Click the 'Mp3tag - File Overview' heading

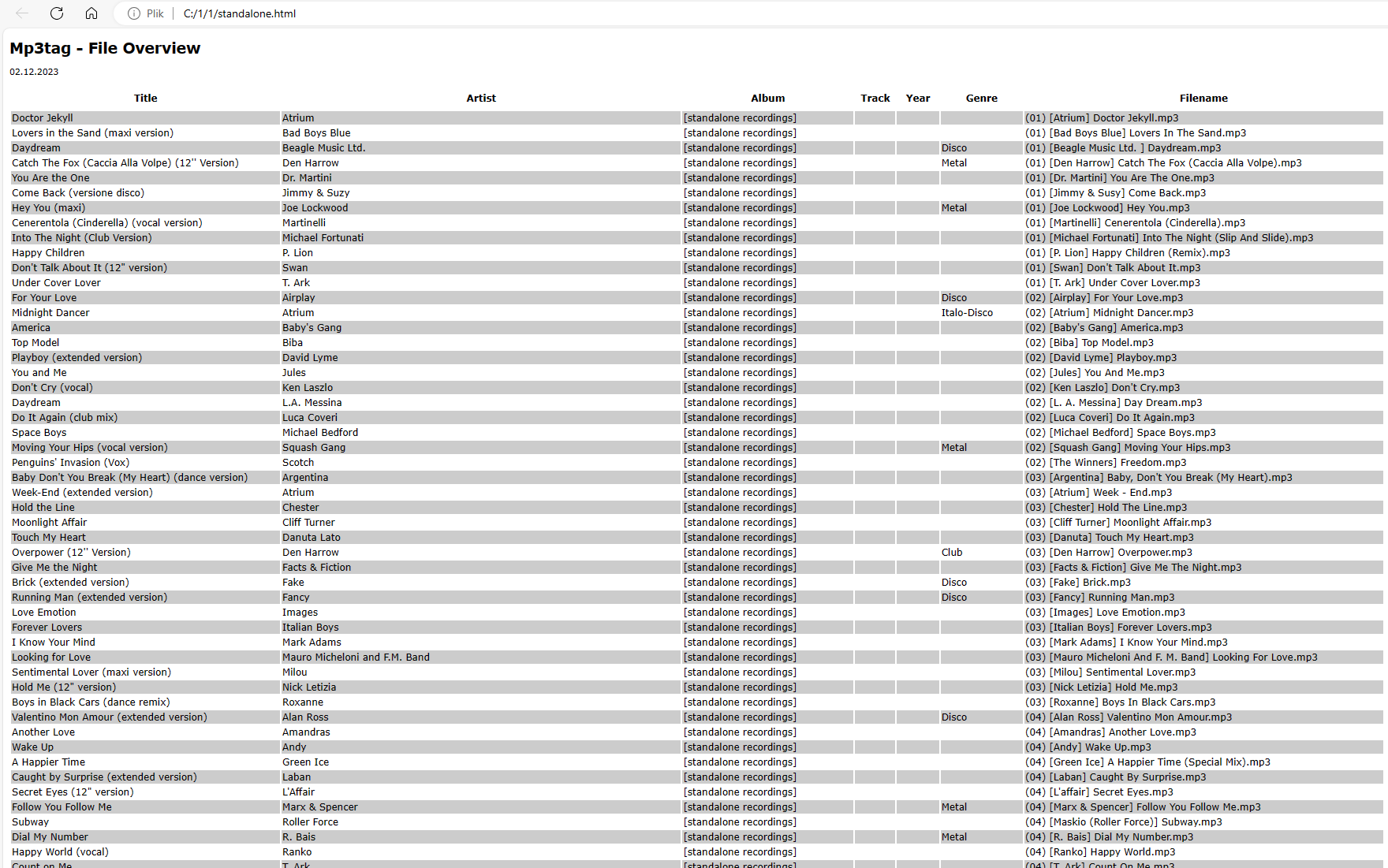point(105,48)
